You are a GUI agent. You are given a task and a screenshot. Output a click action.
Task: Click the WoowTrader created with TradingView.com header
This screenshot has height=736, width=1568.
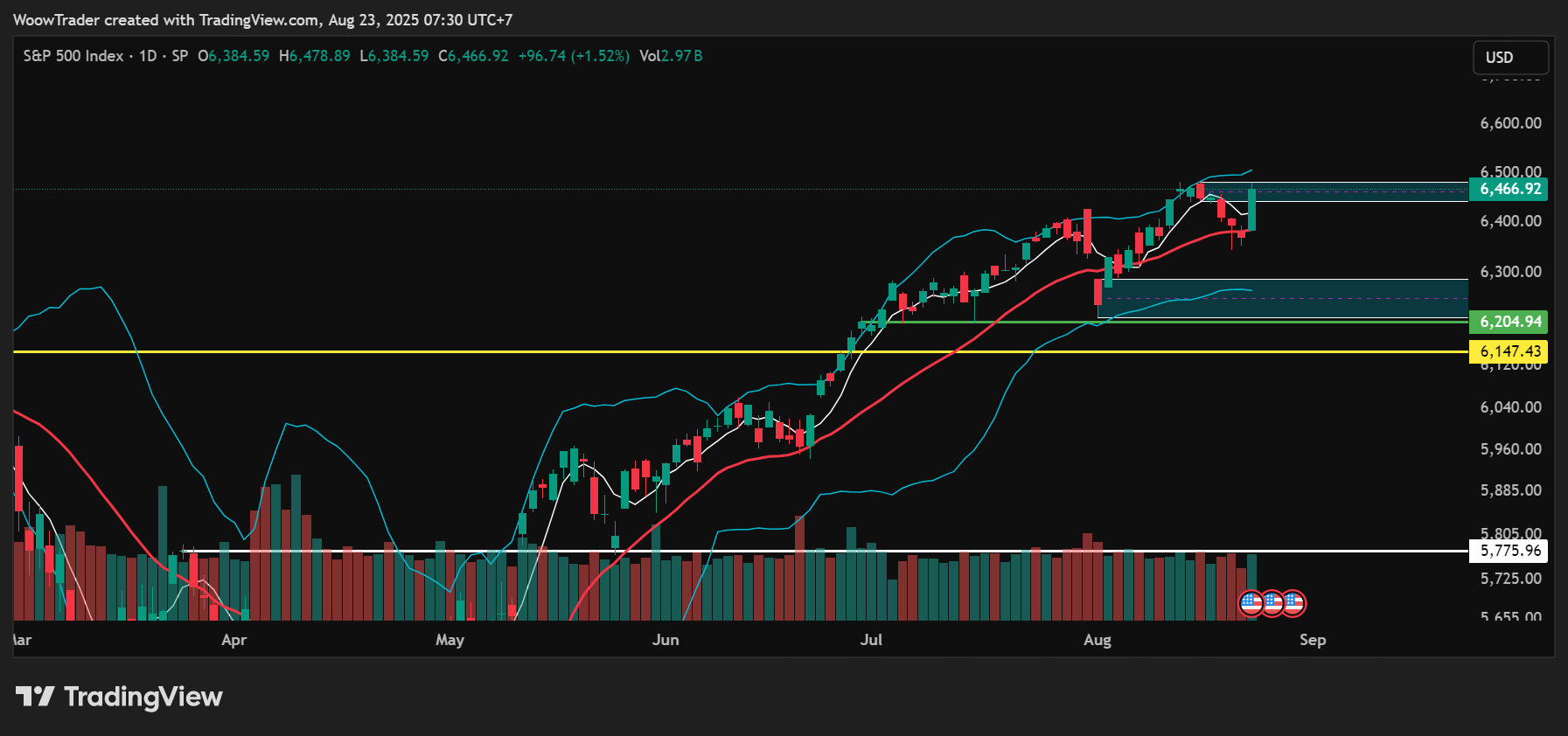point(262,19)
